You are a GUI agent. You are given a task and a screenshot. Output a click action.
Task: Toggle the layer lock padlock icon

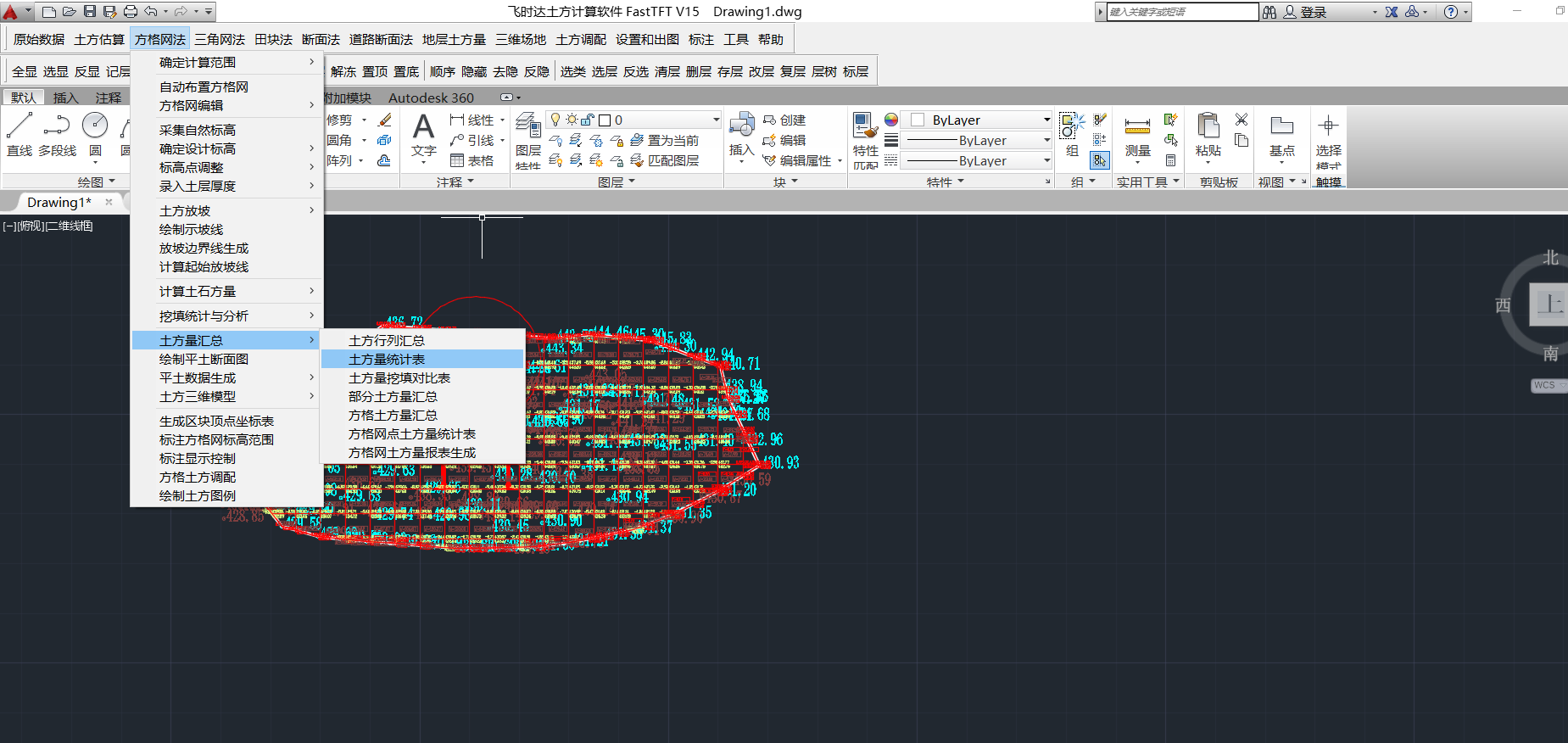pyautogui.click(x=588, y=120)
